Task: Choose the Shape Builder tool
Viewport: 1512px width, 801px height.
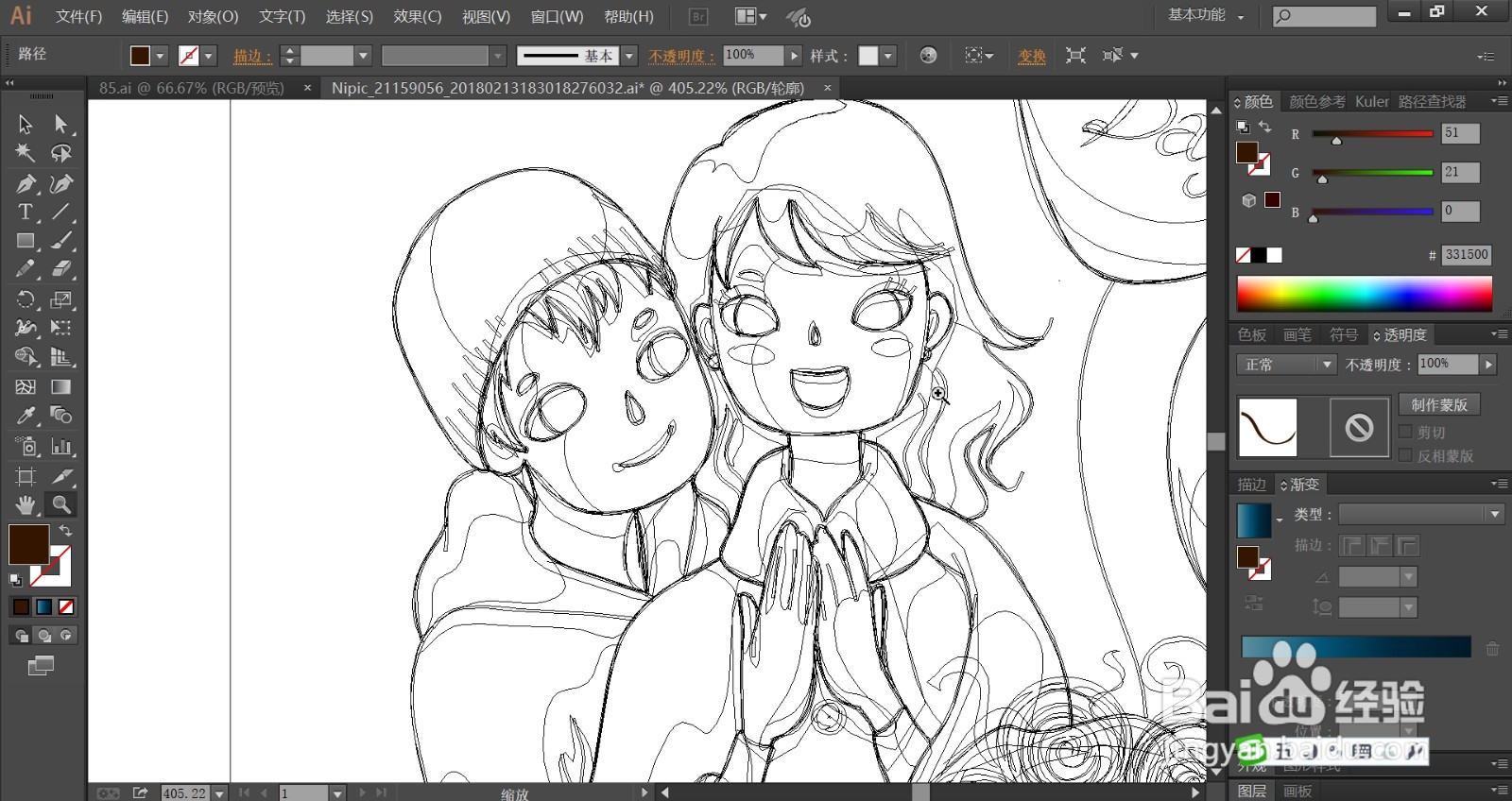Action: click(x=26, y=357)
